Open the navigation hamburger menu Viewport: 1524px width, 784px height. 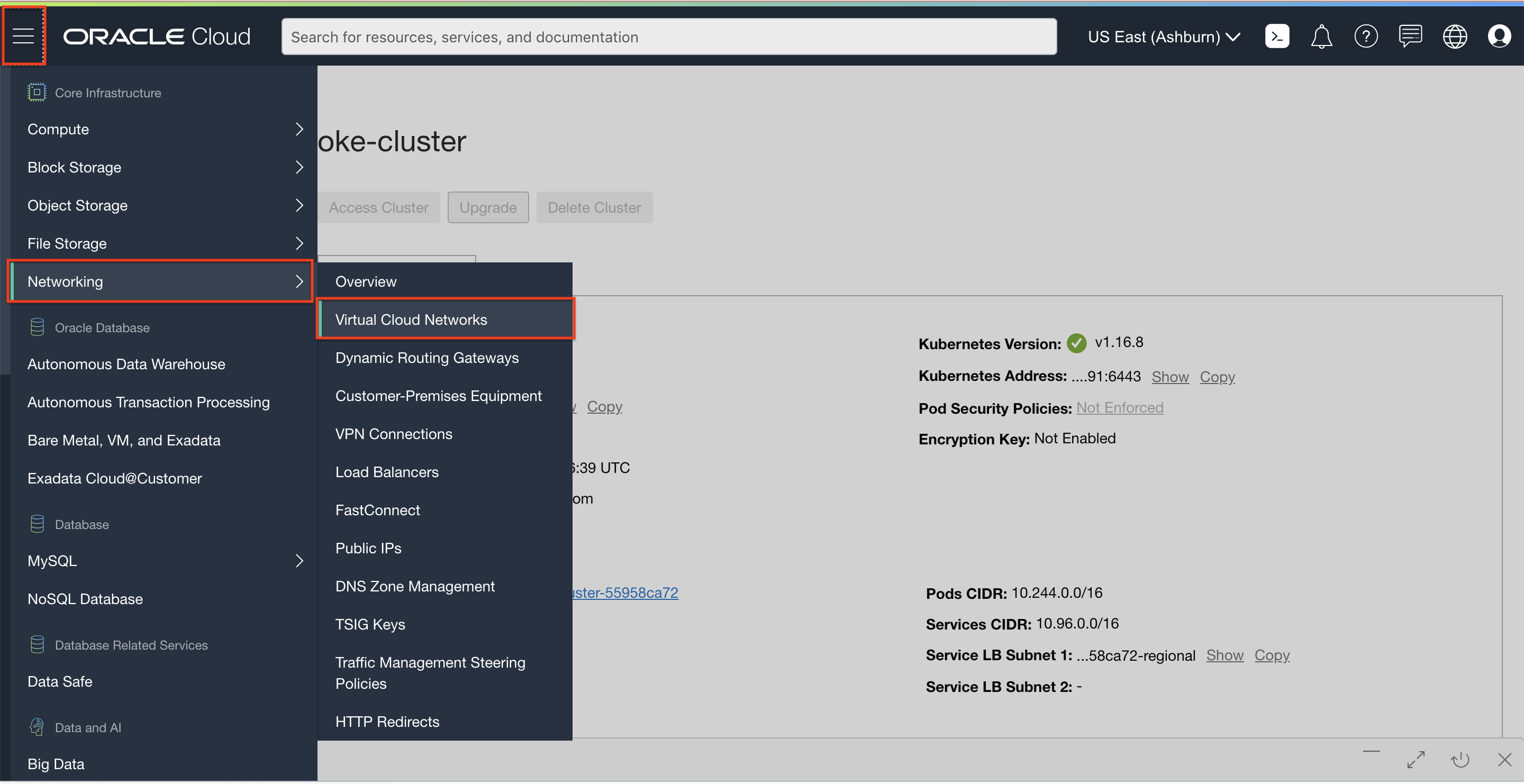(24, 35)
